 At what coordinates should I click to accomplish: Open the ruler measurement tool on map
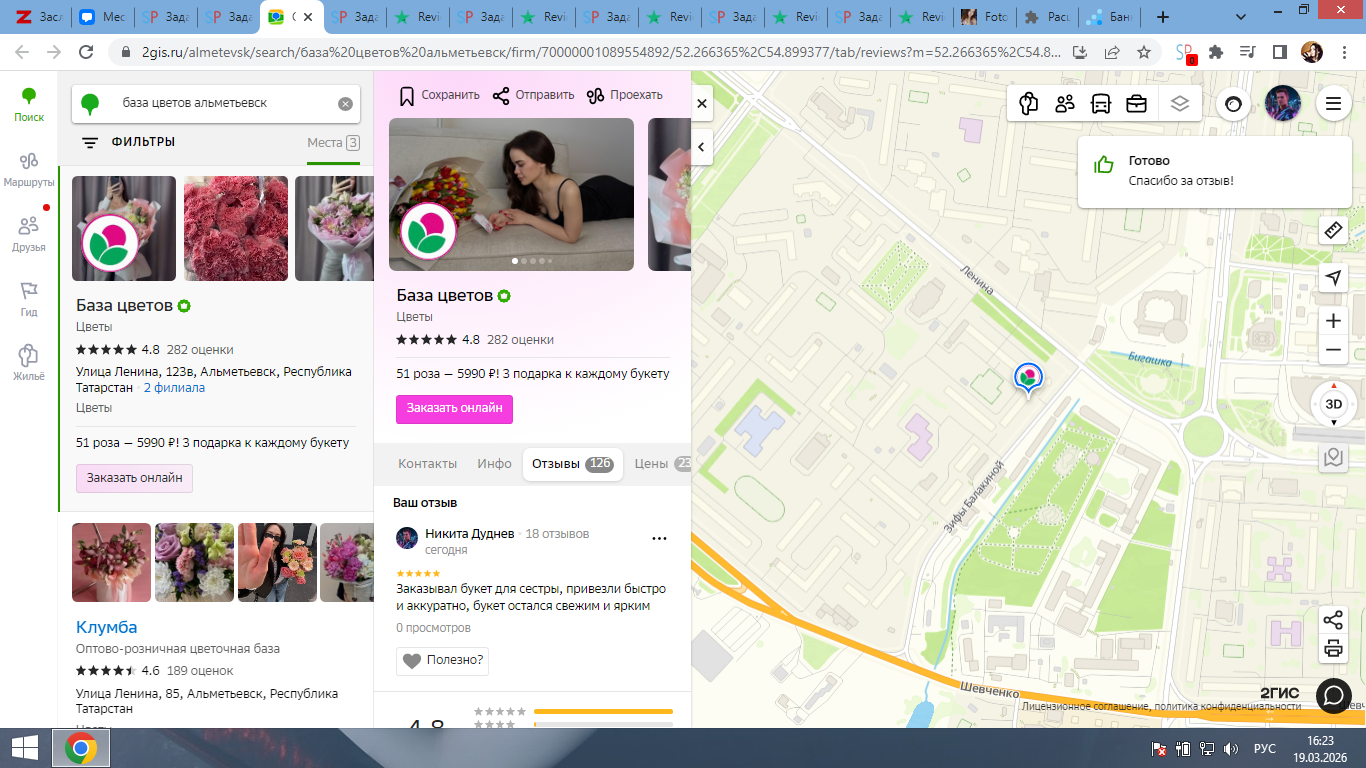point(1332,231)
